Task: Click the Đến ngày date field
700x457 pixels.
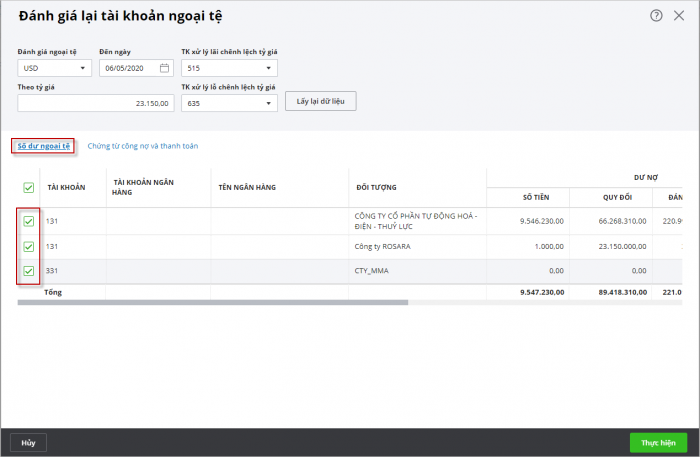Action: [x=128, y=68]
